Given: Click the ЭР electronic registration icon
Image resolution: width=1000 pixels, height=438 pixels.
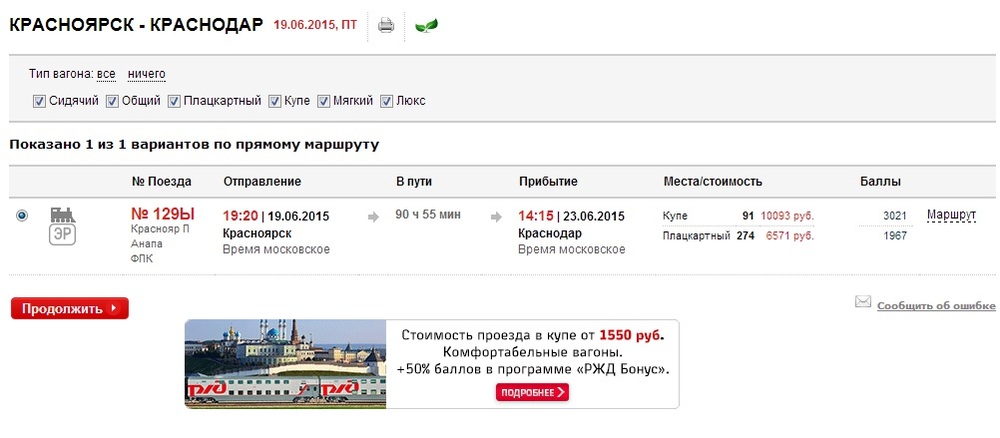Looking at the screenshot, I should click(62, 235).
